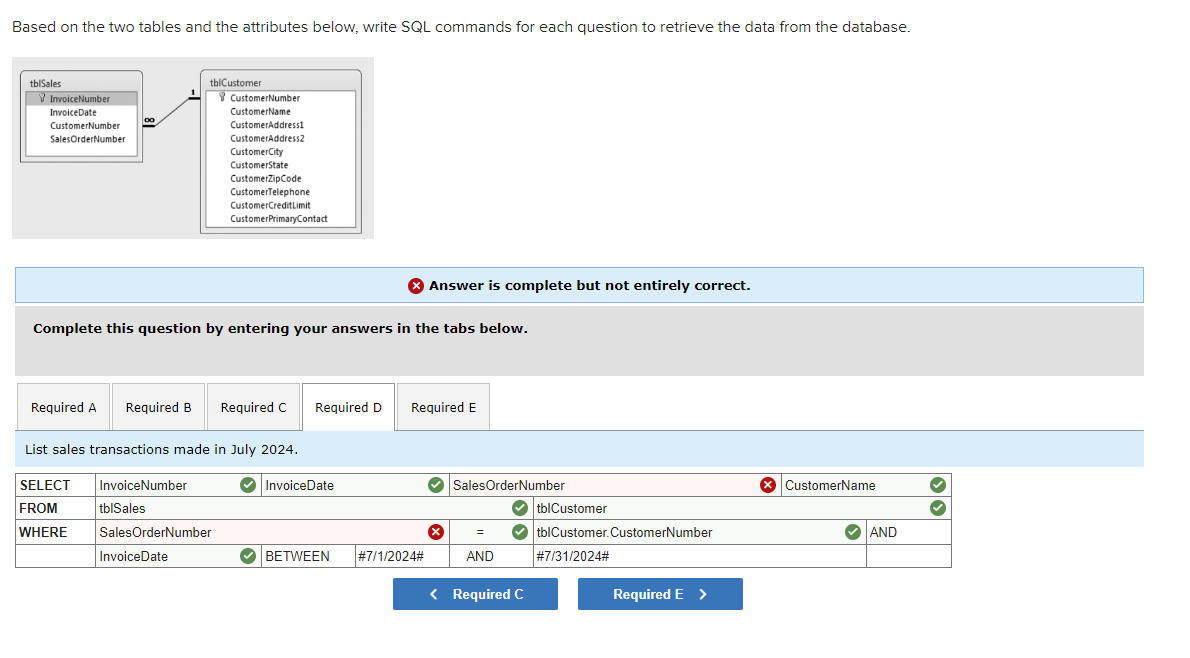Go back with the blue Required C button
Image resolution: width=1190 pixels, height=658 pixels.
pos(475,594)
